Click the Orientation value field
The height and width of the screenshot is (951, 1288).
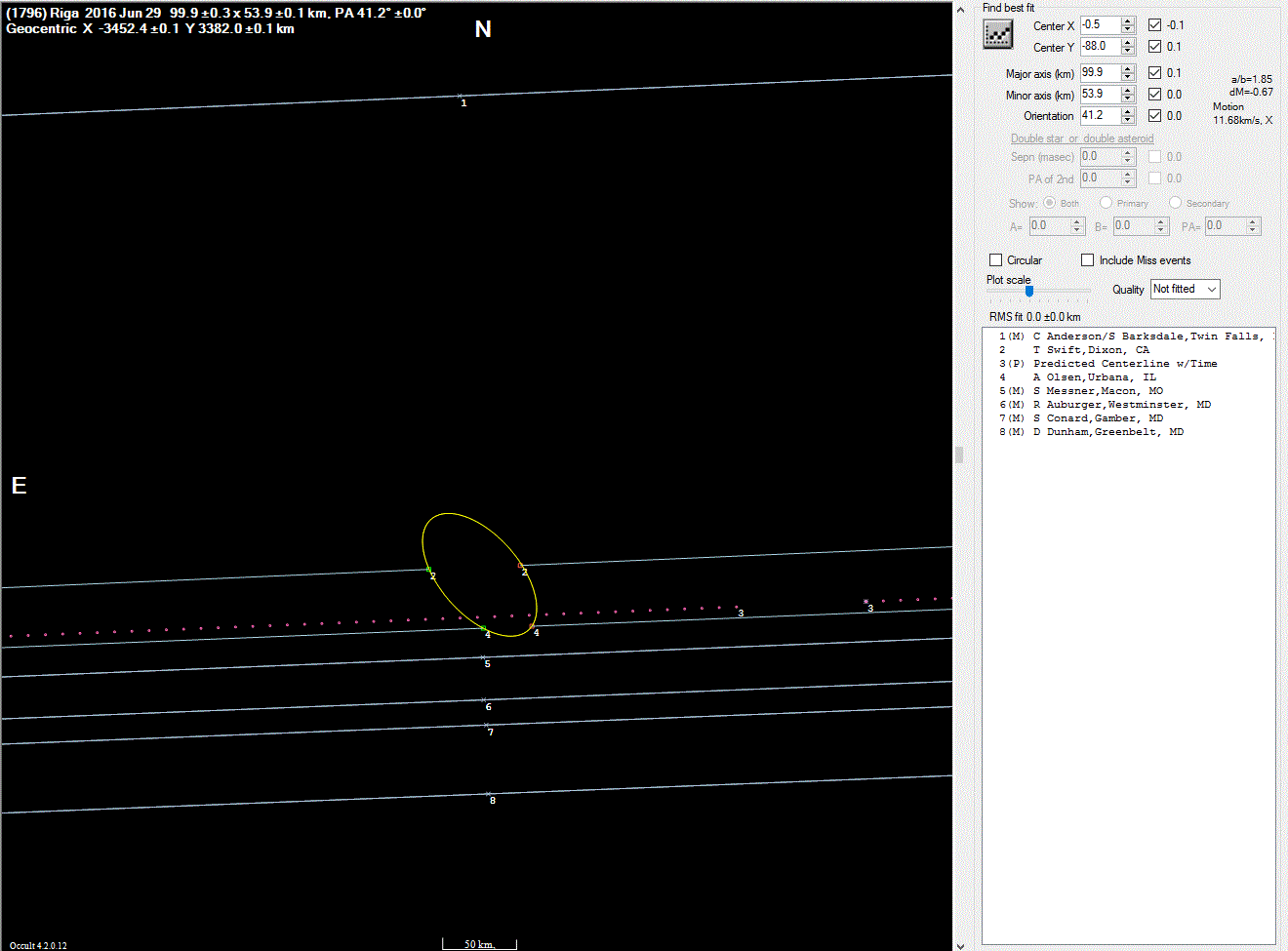coord(1100,116)
